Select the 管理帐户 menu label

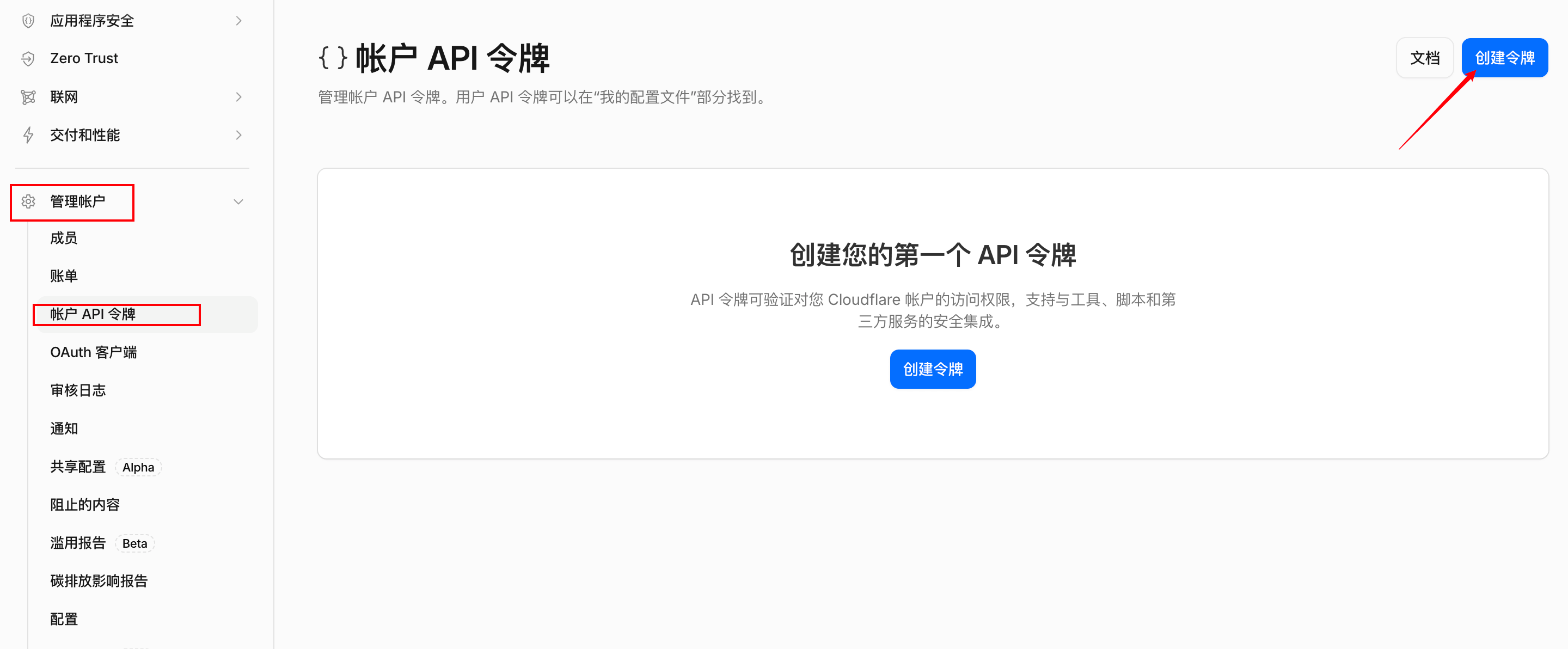(x=78, y=201)
